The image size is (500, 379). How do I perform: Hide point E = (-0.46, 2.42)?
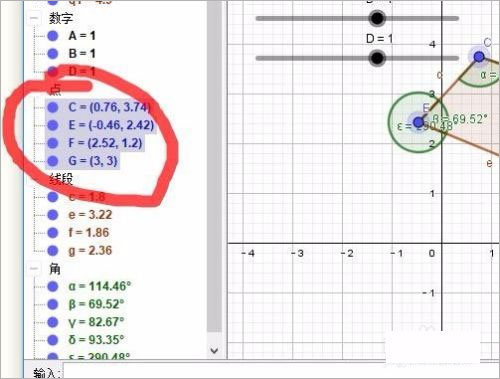tap(53, 125)
